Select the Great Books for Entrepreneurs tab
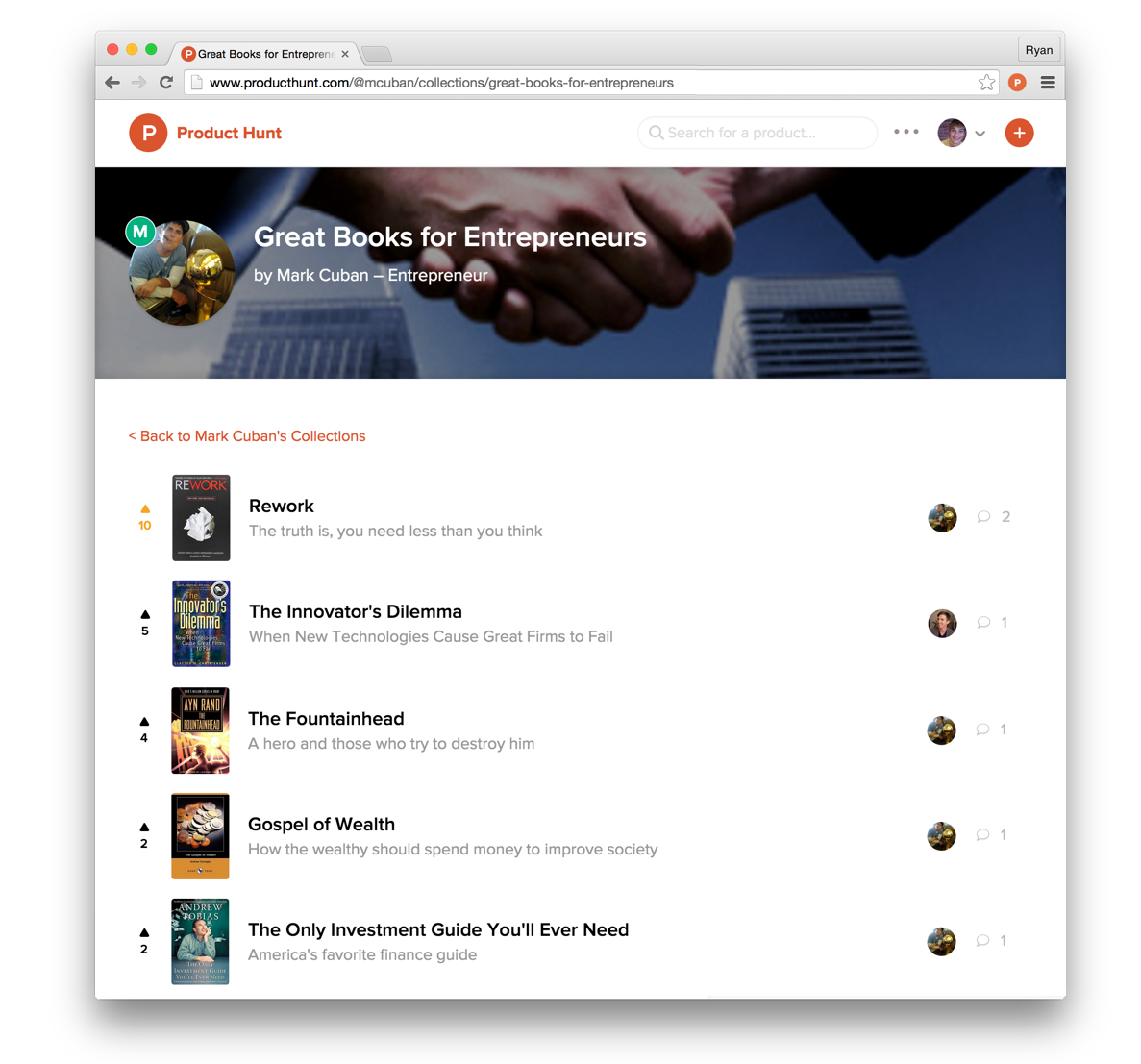The height and width of the screenshot is (1064, 1141). coord(265,54)
